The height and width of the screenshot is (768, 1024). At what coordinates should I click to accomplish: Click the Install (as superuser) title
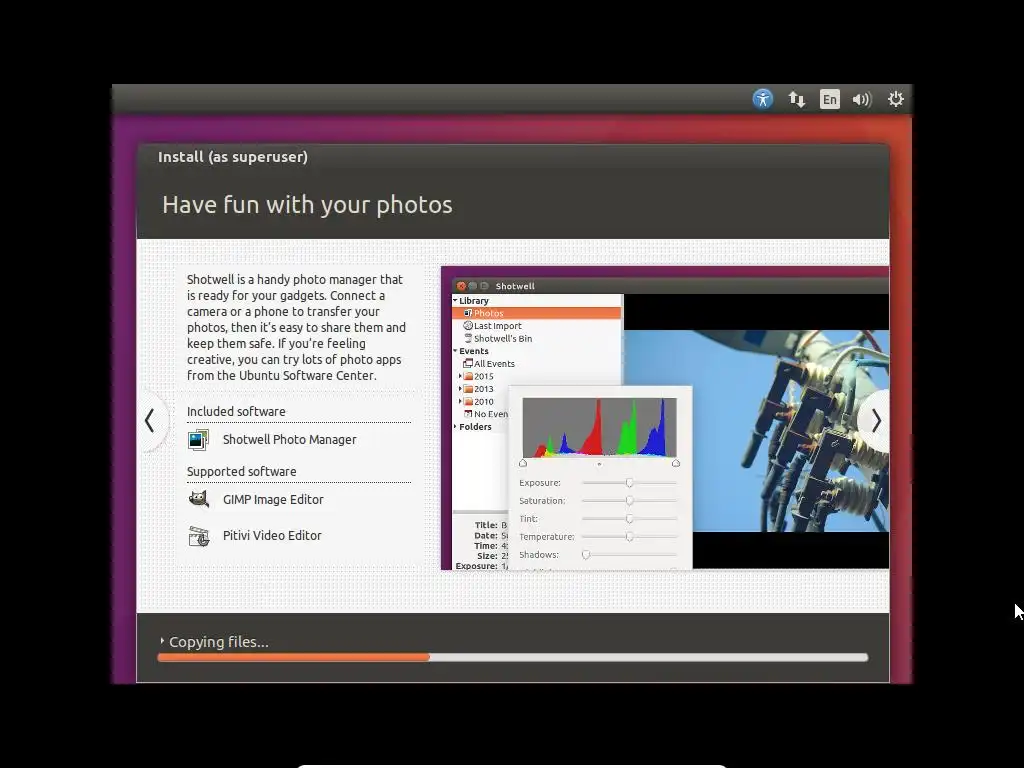click(x=232, y=157)
